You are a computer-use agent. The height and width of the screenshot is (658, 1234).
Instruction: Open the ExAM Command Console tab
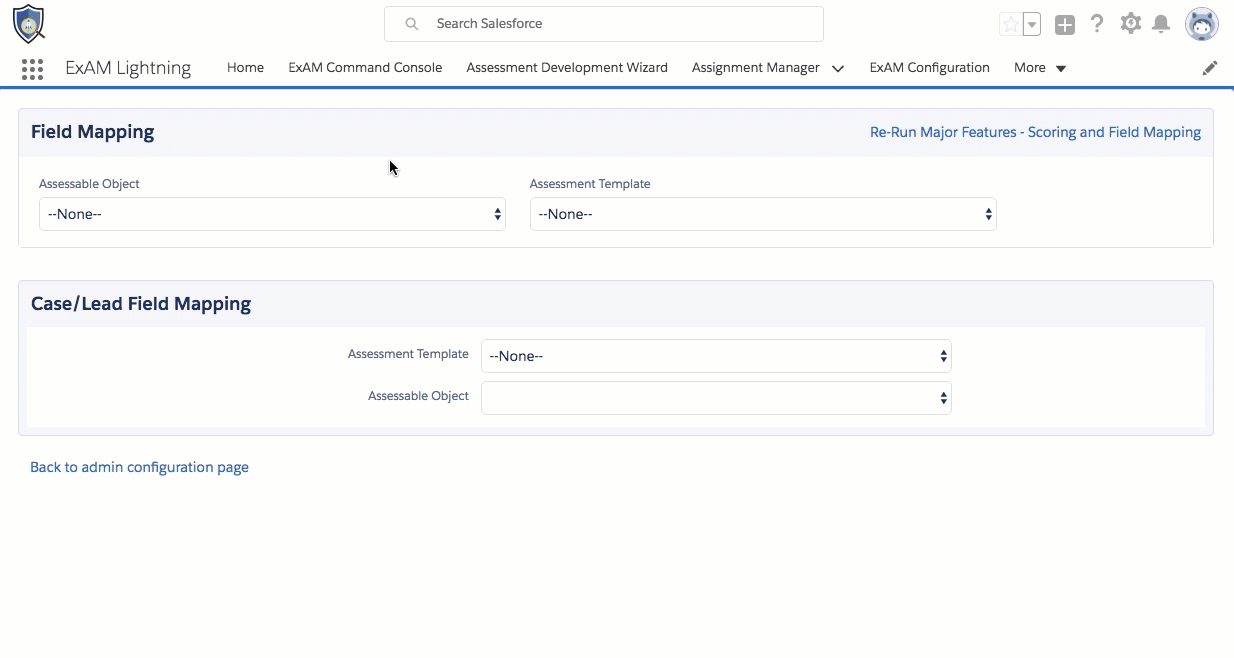[365, 68]
